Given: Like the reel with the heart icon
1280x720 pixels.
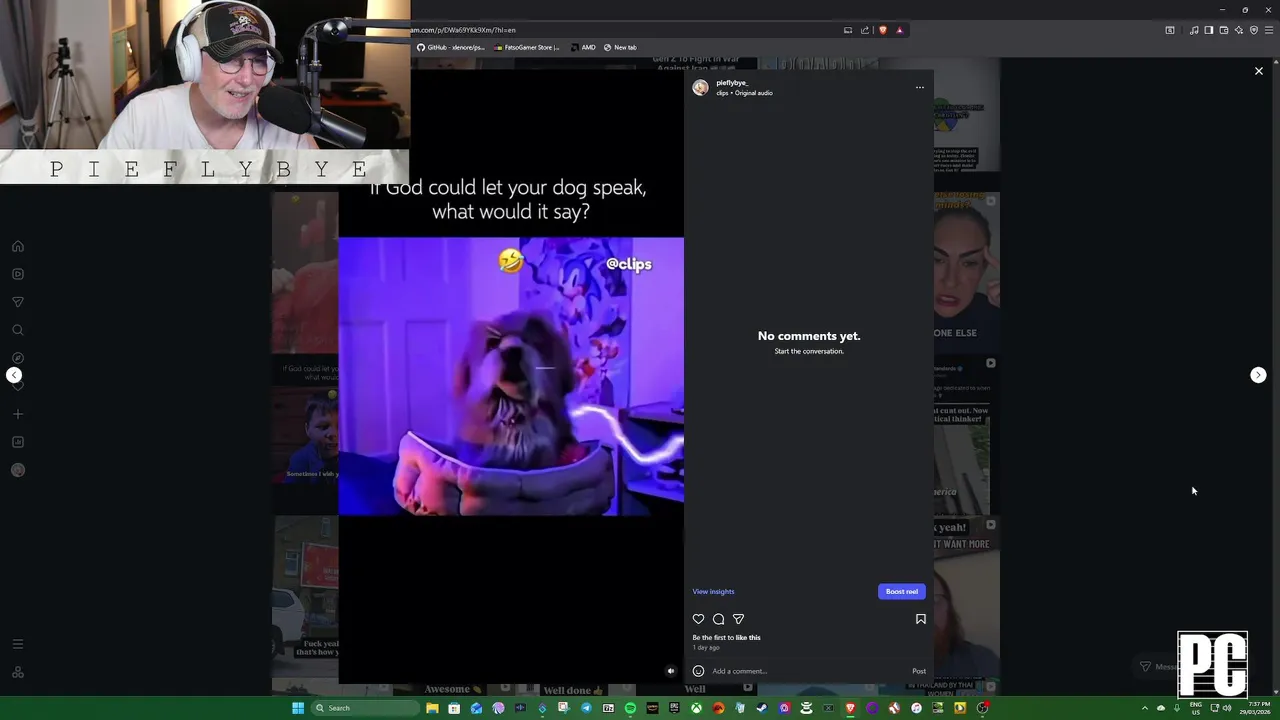Looking at the screenshot, I should (699, 619).
